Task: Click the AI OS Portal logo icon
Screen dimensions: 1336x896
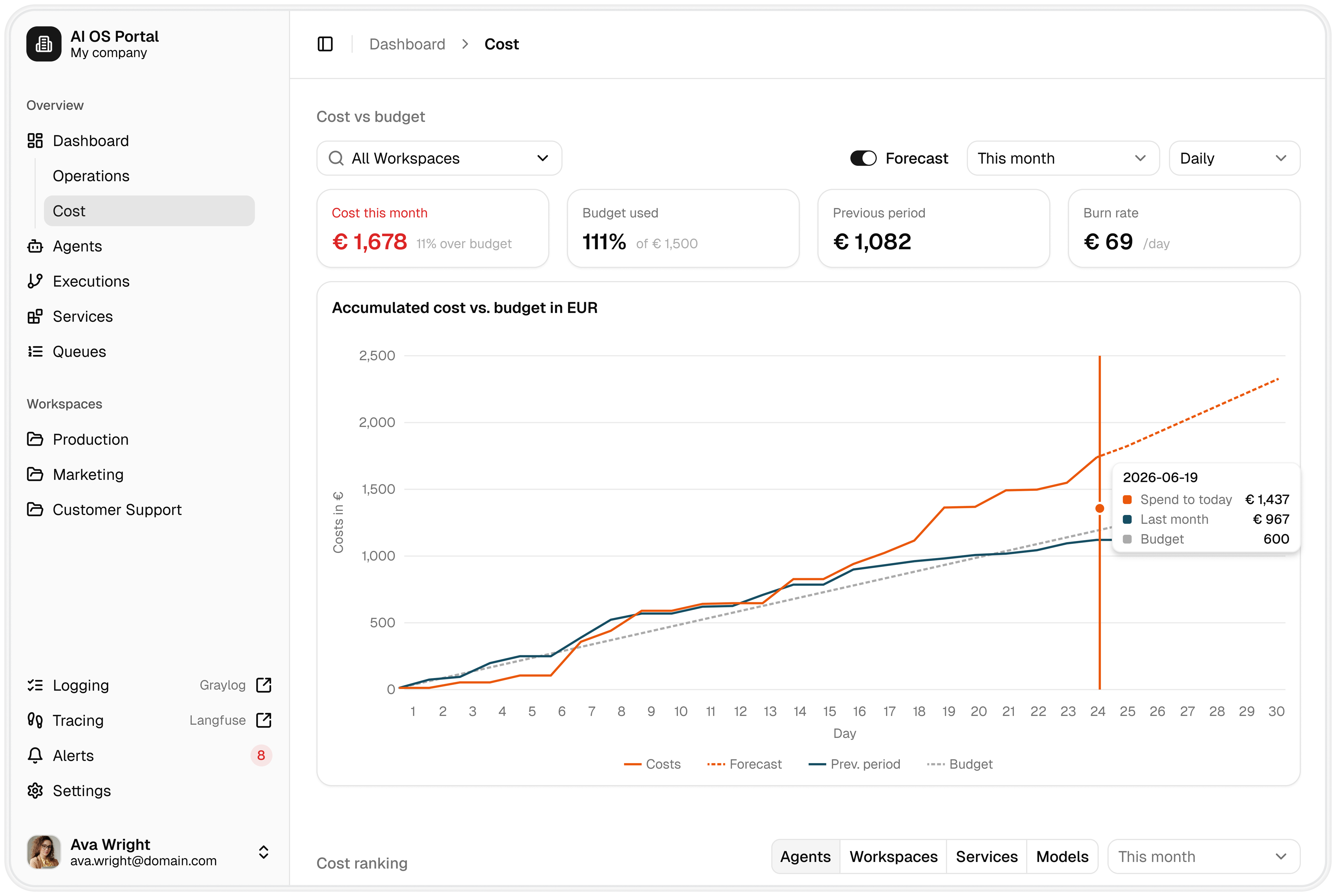Action: (44, 44)
